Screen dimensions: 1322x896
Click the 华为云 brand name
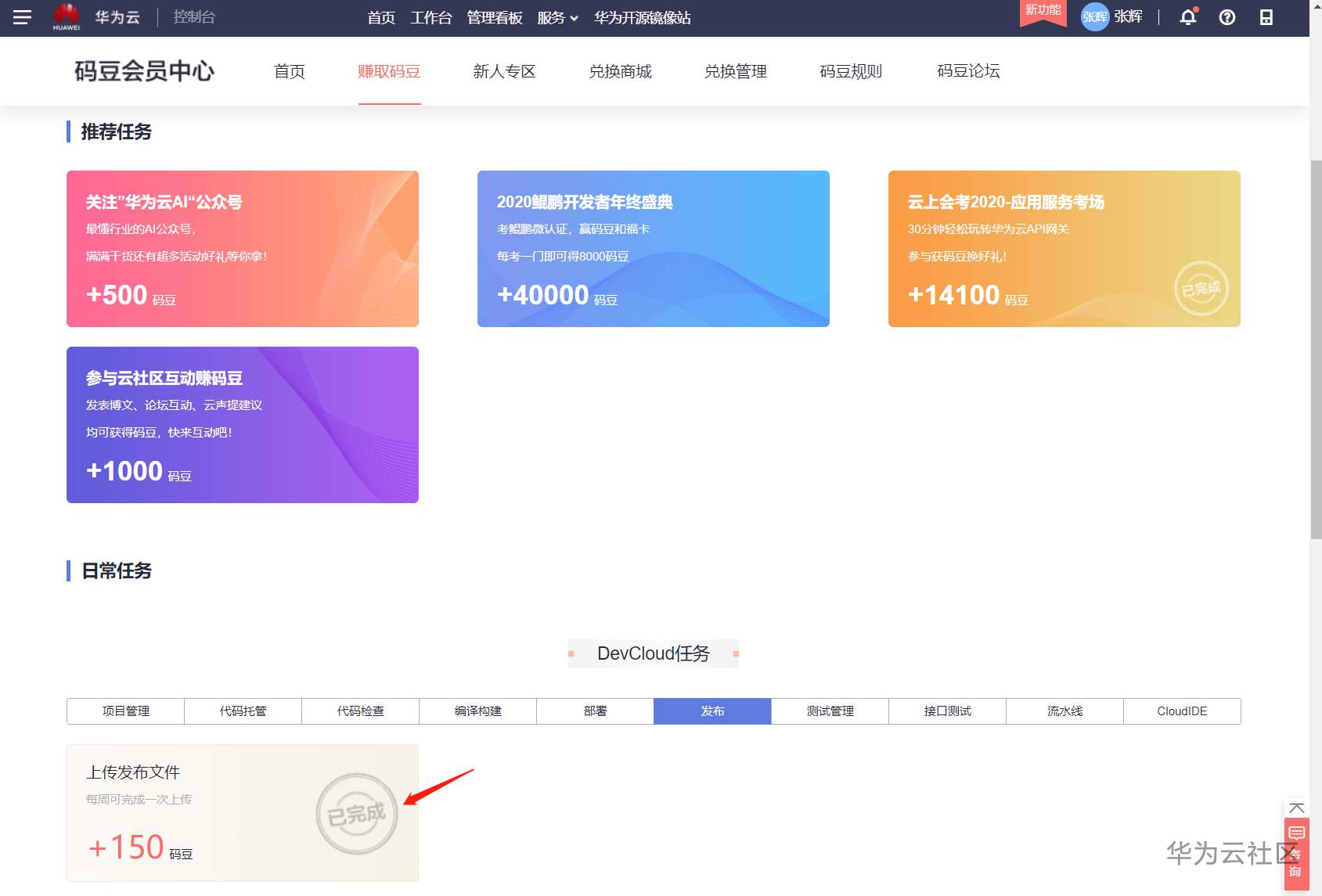[x=117, y=17]
